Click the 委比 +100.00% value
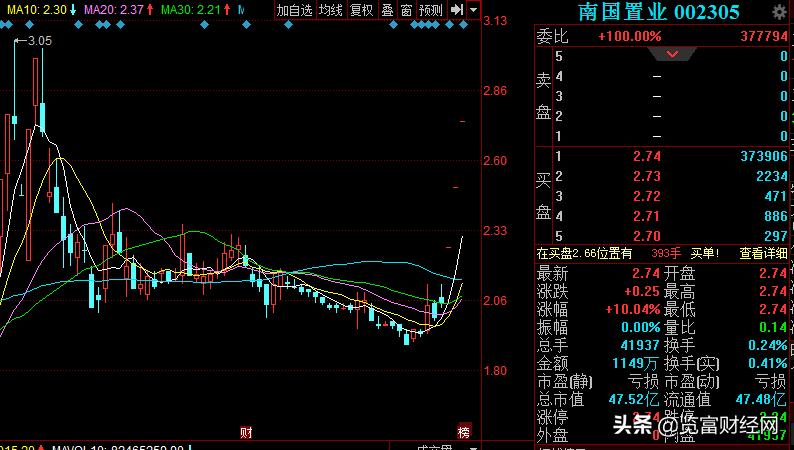Viewport: 794px width, 450px height. pos(629,36)
